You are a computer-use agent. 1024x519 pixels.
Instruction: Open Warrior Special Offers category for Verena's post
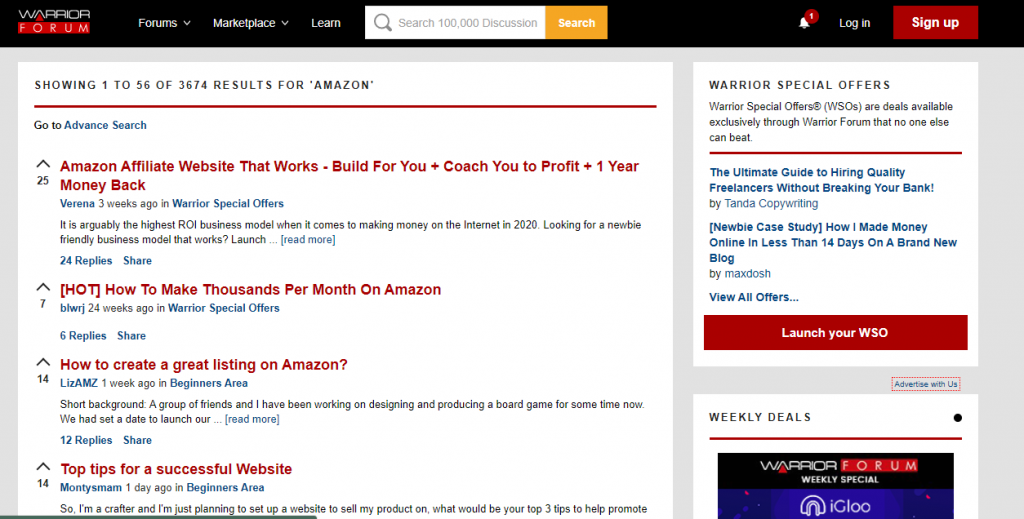228,204
